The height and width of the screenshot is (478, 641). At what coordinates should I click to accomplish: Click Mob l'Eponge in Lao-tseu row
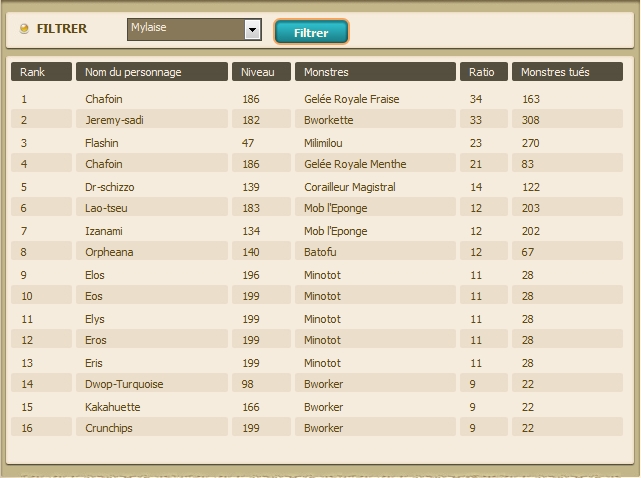[x=336, y=208]
